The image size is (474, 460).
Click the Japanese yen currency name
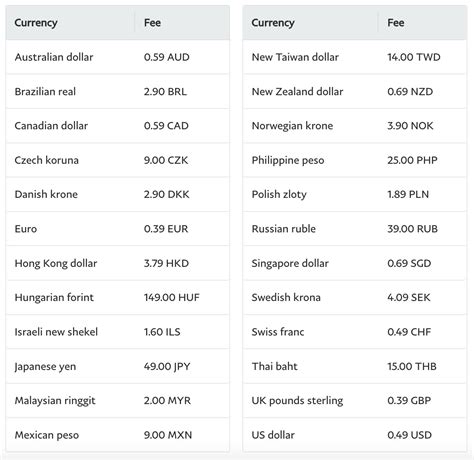[x=45, y=366]
